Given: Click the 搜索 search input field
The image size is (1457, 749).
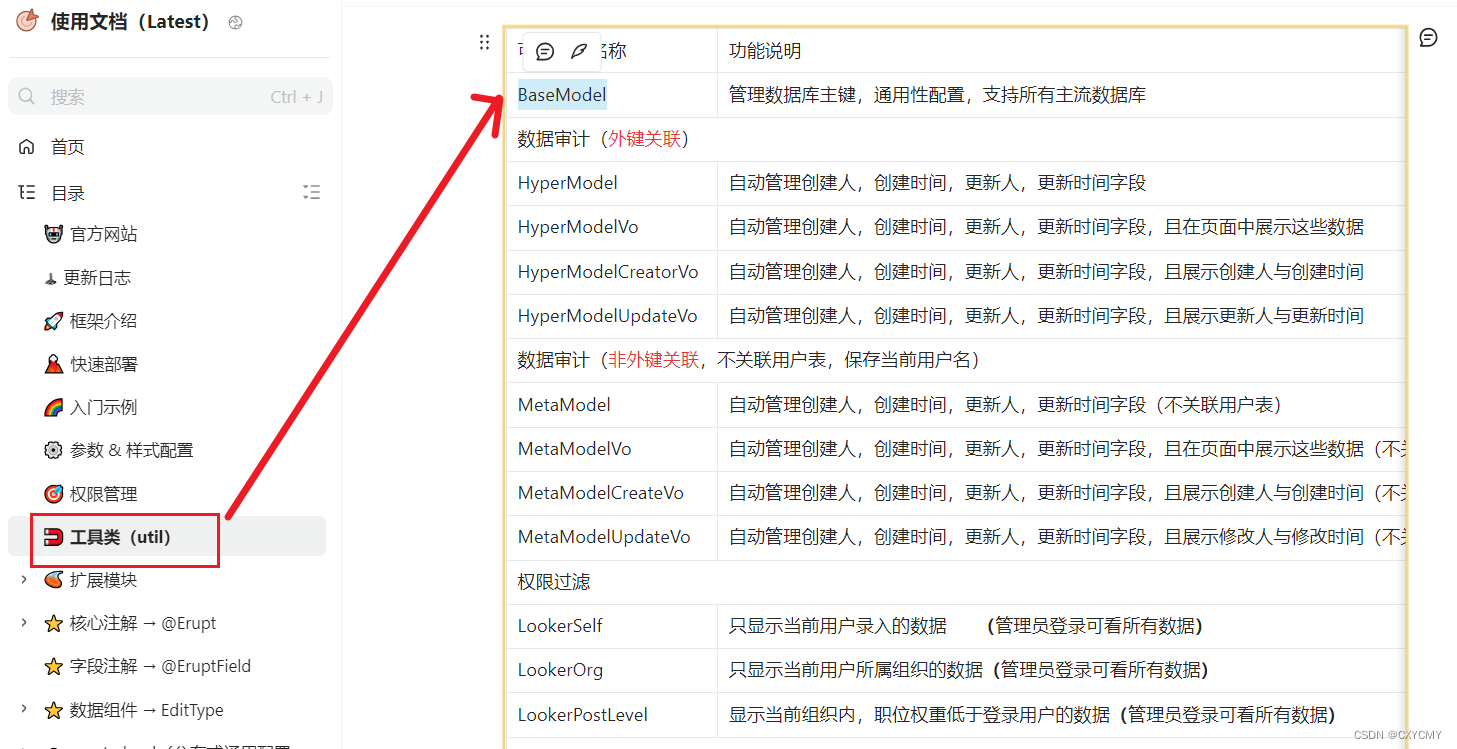Looking at the screenshot, I should 170,96.
